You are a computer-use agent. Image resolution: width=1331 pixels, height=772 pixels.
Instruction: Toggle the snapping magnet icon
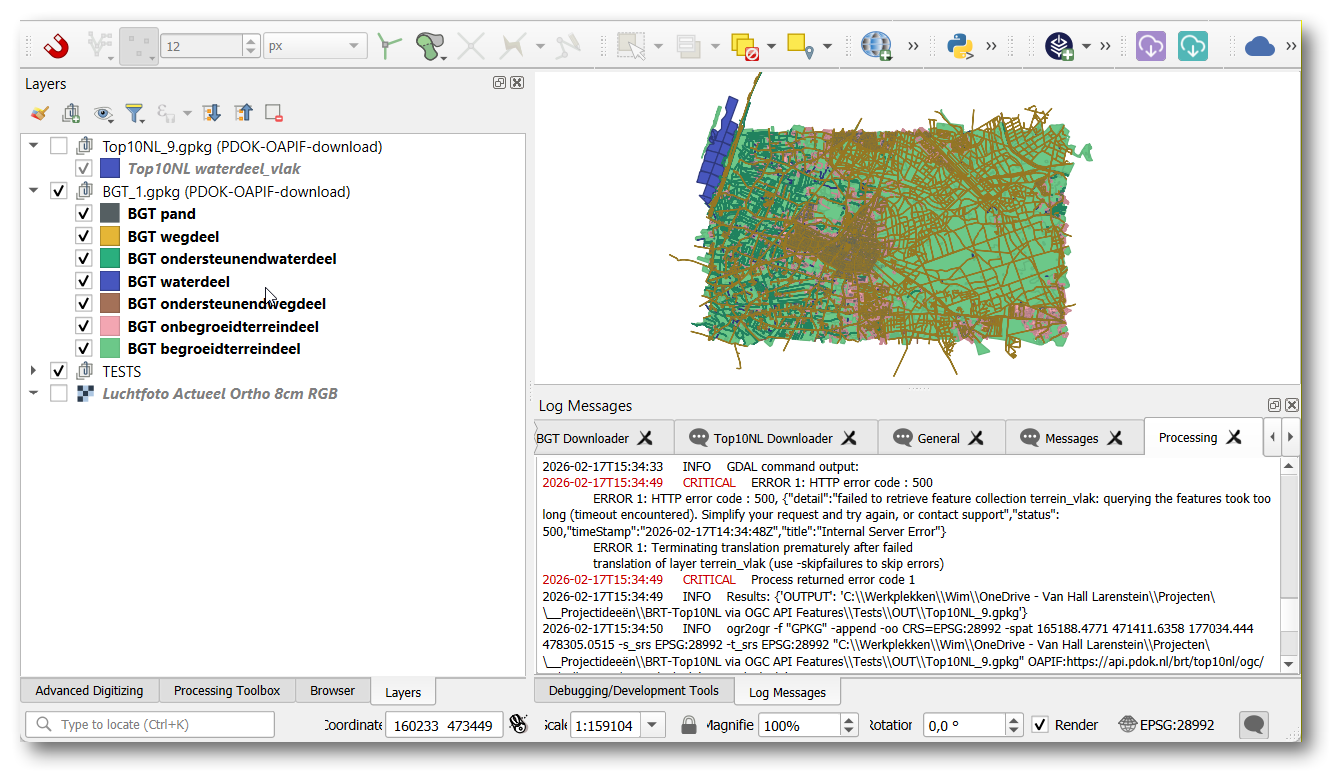[x=56, y=46]
